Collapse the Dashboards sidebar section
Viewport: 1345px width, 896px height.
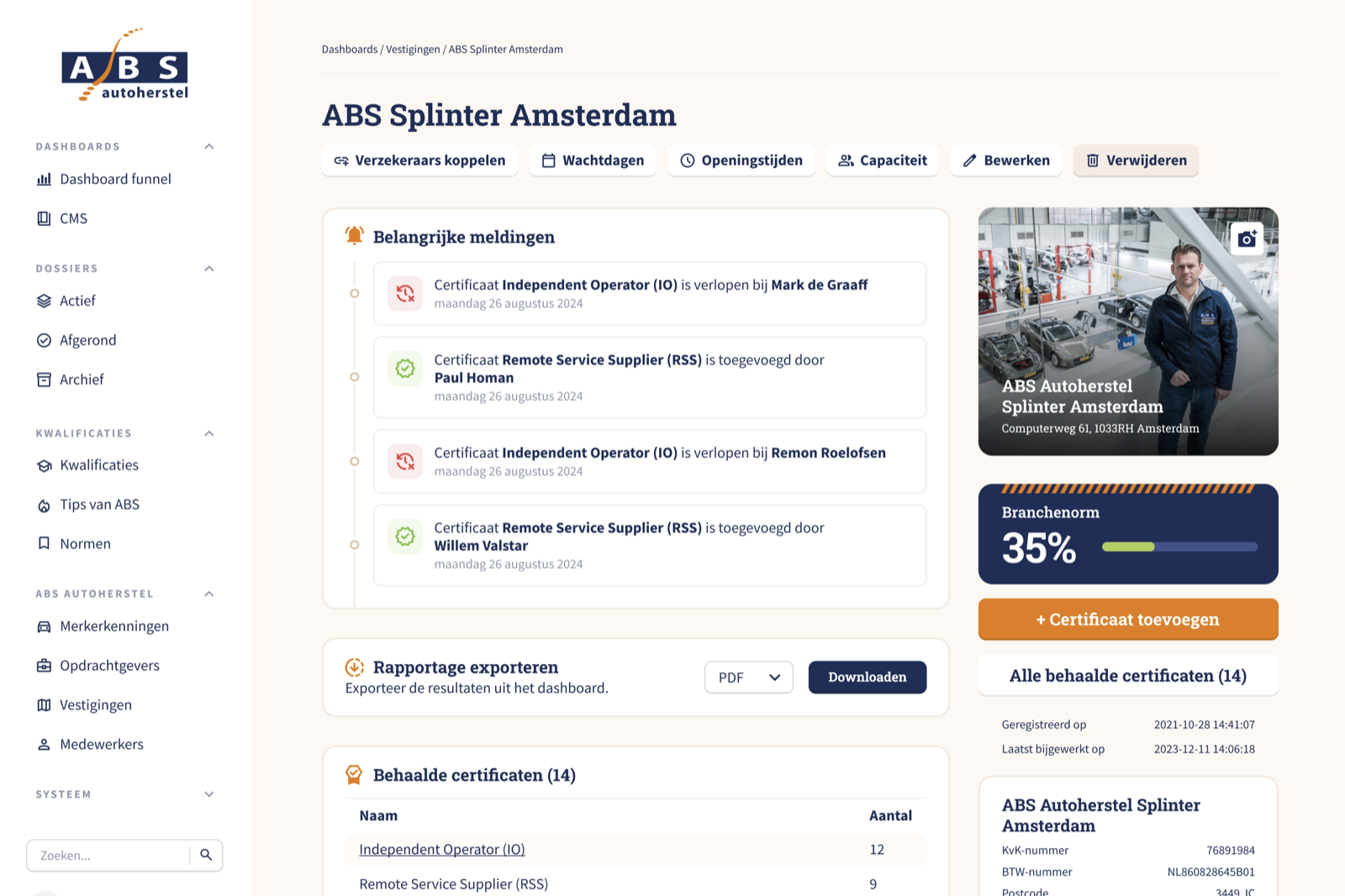209,146
